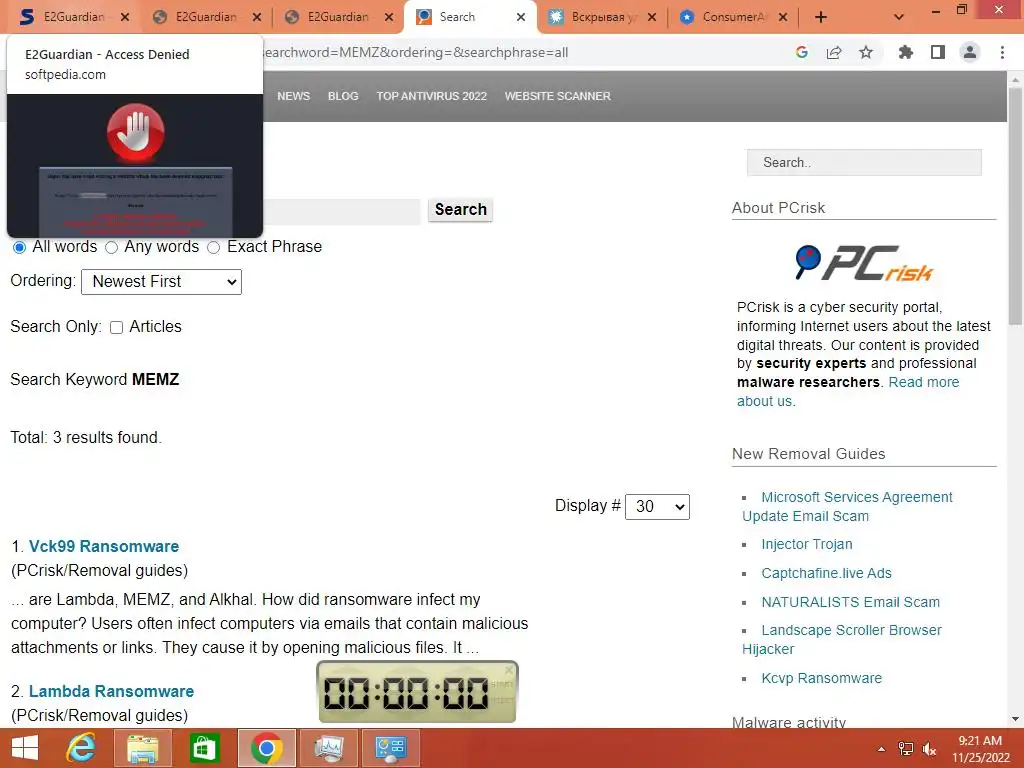Open the Windows Start button
This screenshot has width=1024, height=768.
tap(25, 748)
